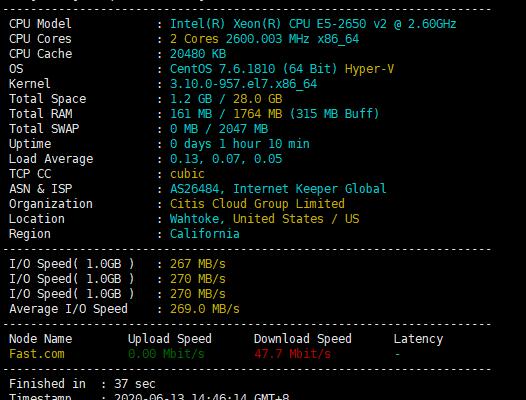This screenshot has height=400, width=526.
Task: Click the Uptime value line
Action: (x=240, y=144)
